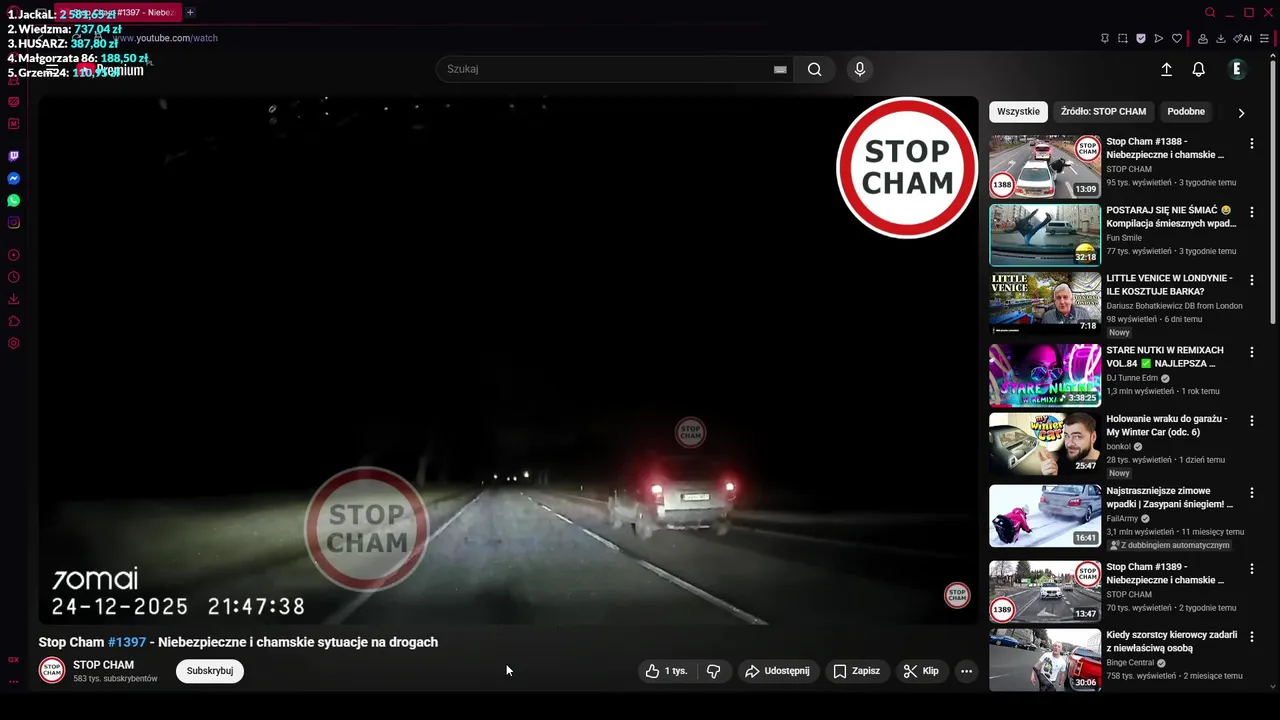Open options menu for POSTARAJ SIĘ NIE ŚMIAĆ
The width and height of the screenshot is (1280, 720).
pos(1251,213)
